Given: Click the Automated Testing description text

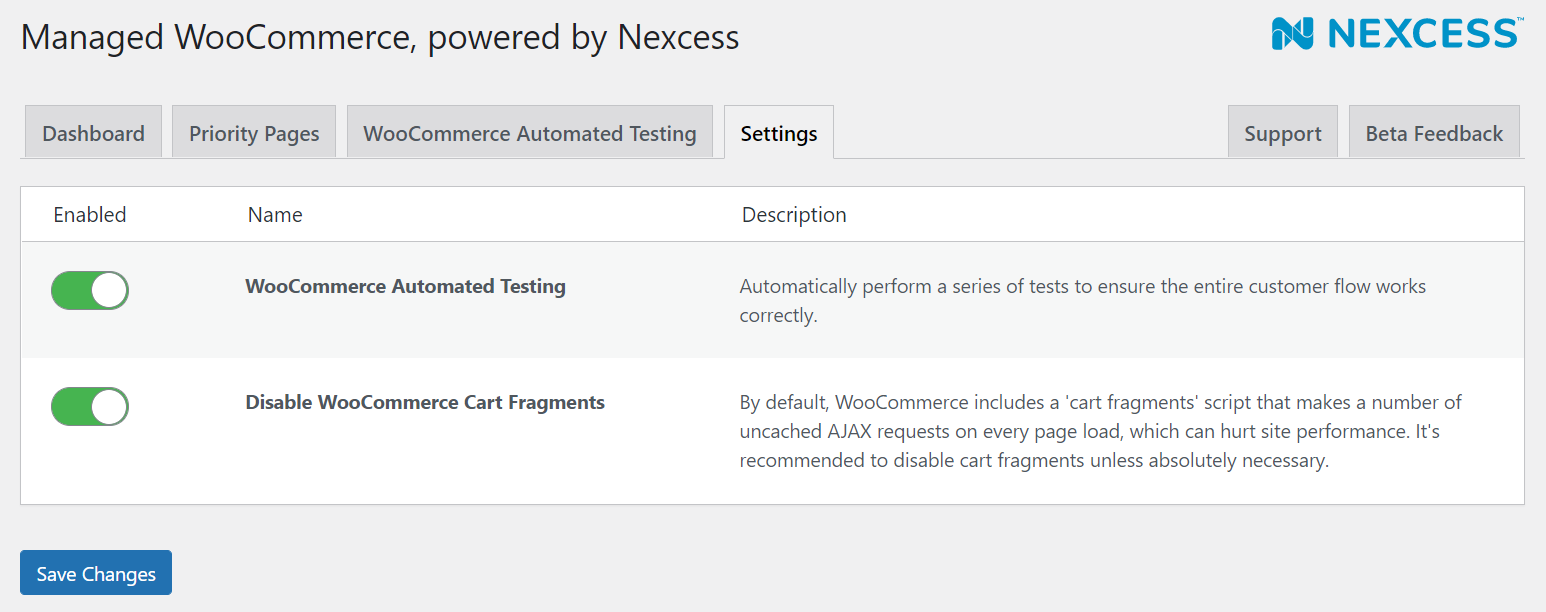Looking at the screenshot, I should coord(1082,300).
